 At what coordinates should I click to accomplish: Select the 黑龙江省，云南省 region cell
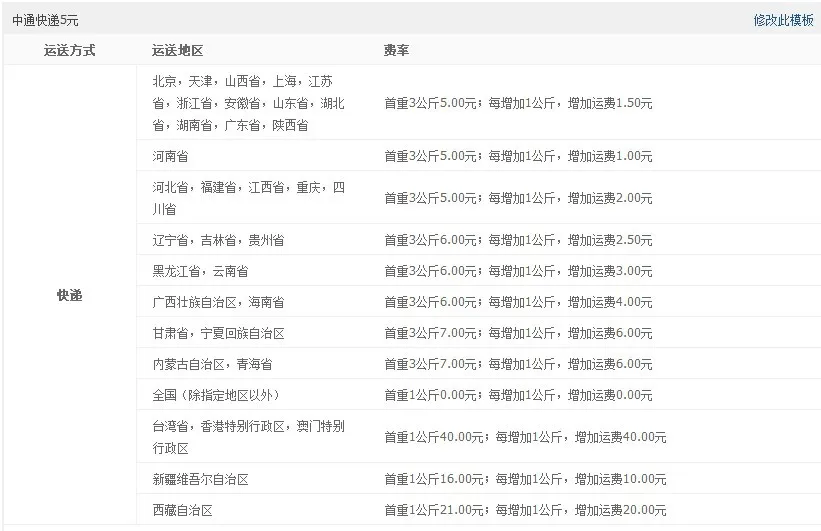(x=200, y=271)
